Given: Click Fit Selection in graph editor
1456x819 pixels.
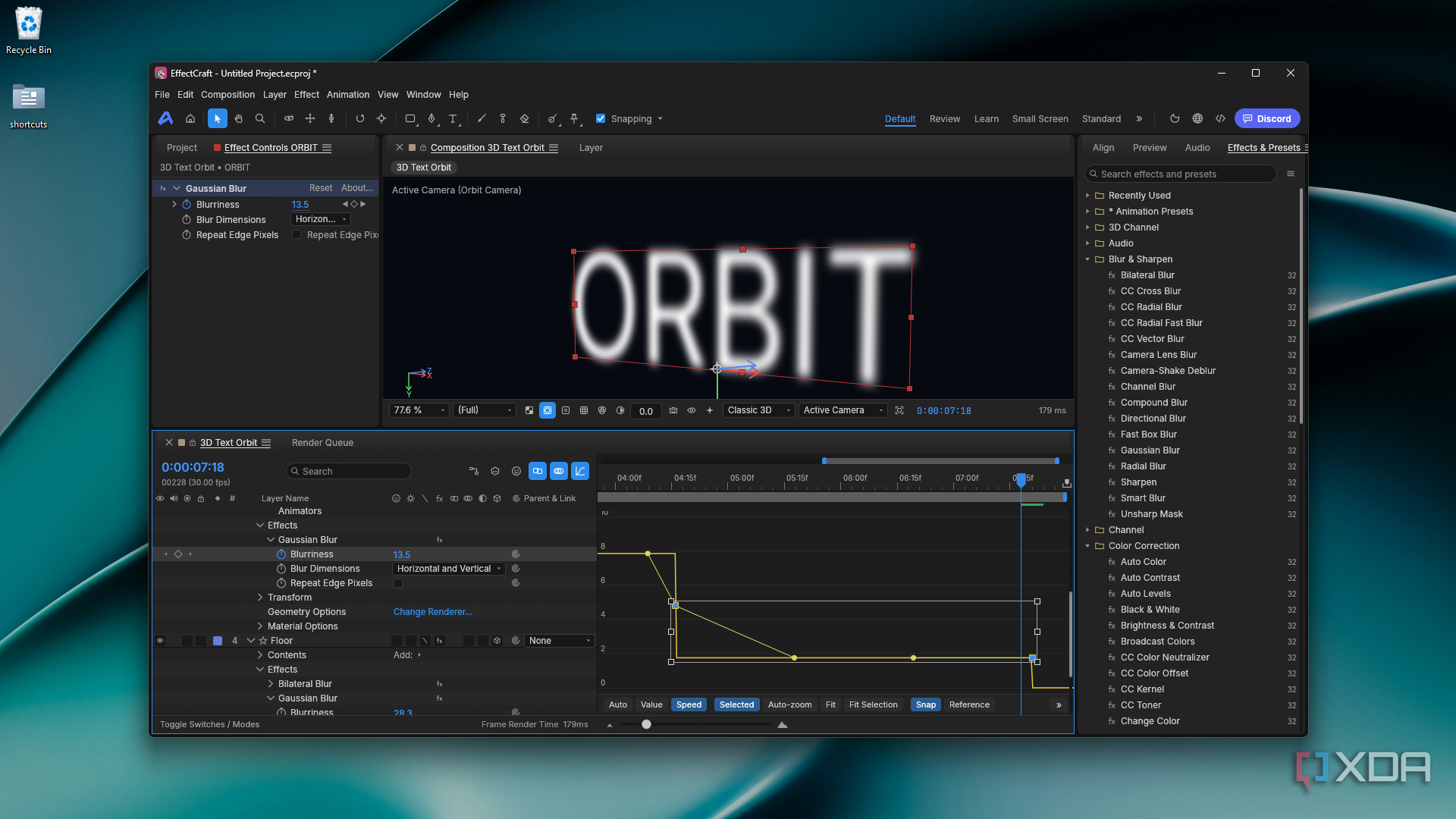Looking at the screenshot, I should [x=873, y=704].
